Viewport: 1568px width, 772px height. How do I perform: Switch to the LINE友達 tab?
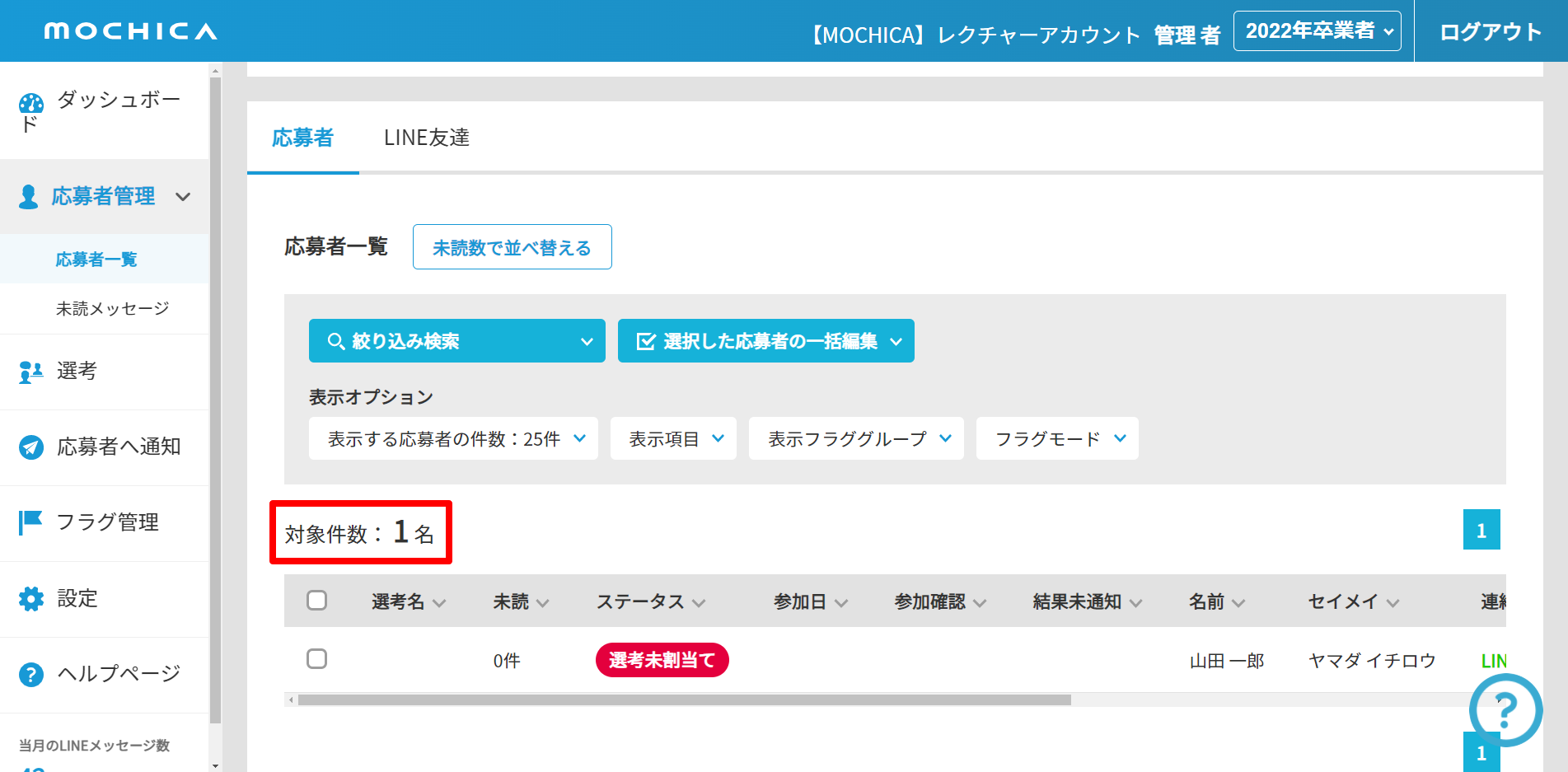pos(426,138)
